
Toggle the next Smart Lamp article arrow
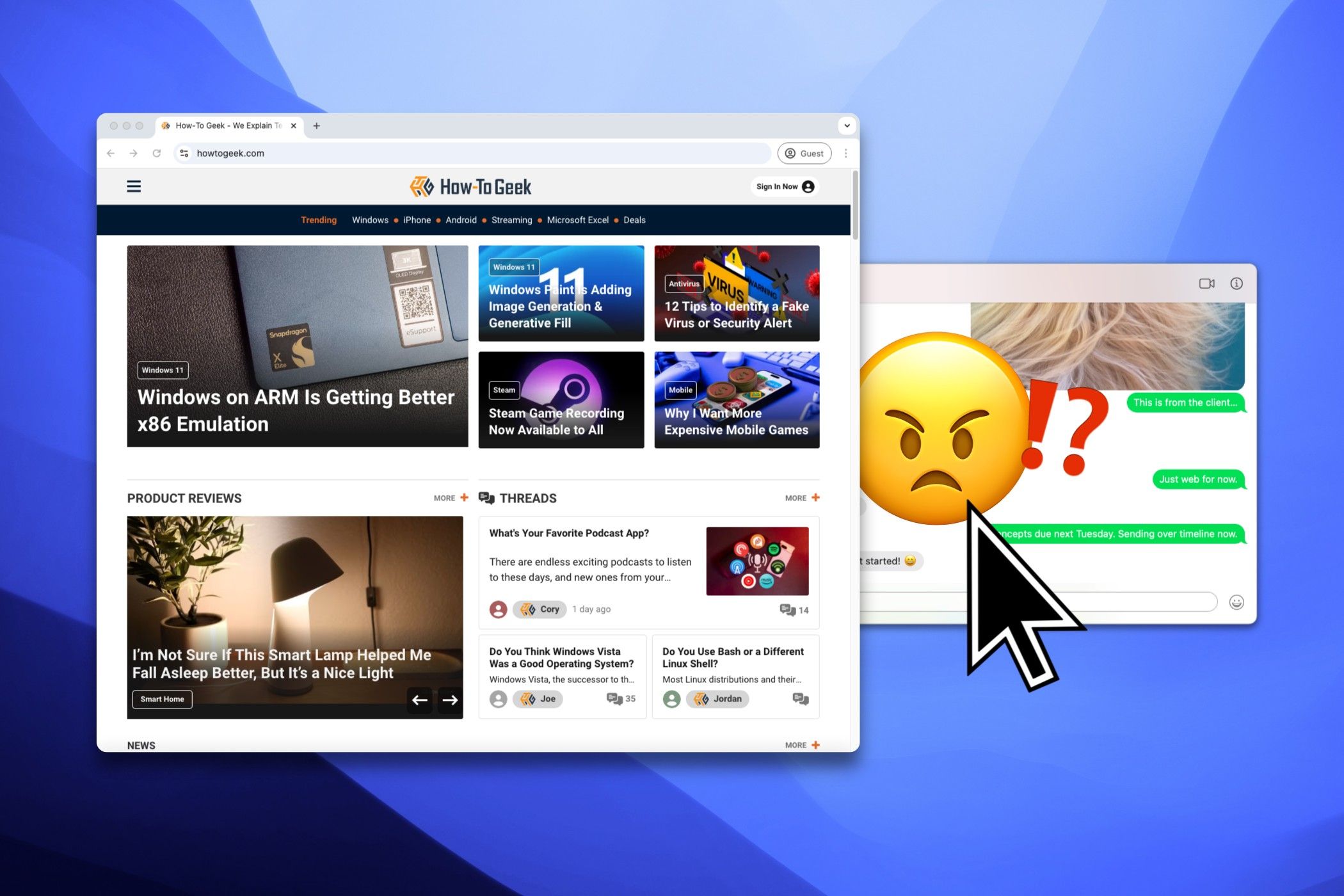point(452,699)
